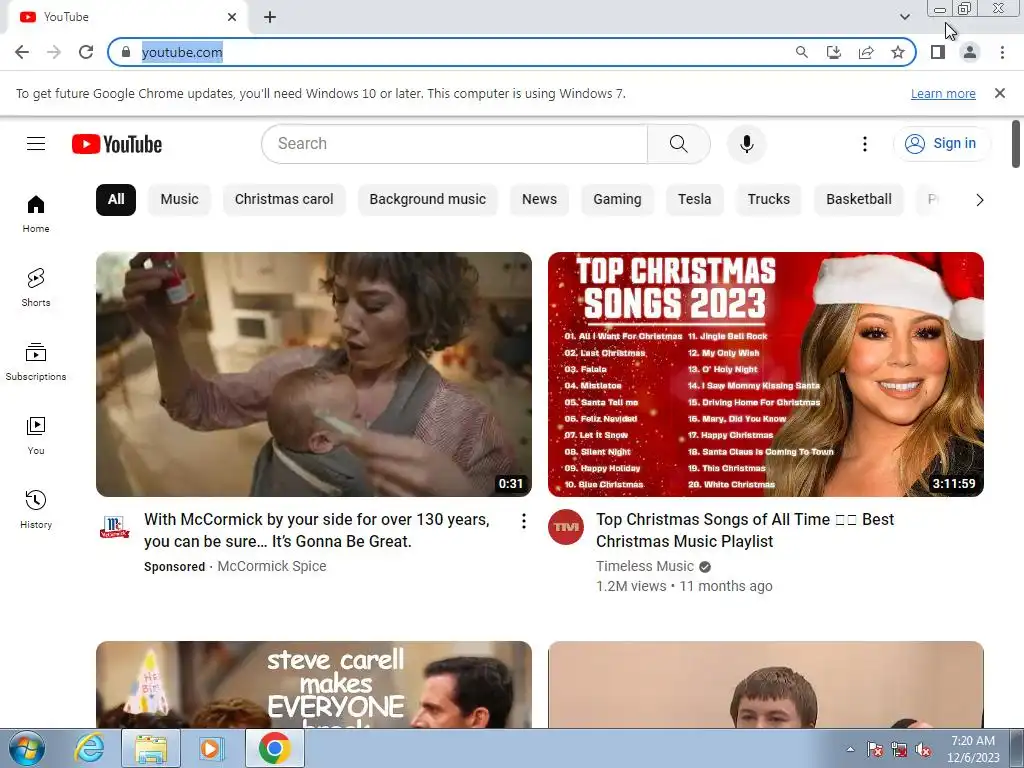Close the YouTube browser tab
This screenshot has height=768, width=1024.
point(232,17)
